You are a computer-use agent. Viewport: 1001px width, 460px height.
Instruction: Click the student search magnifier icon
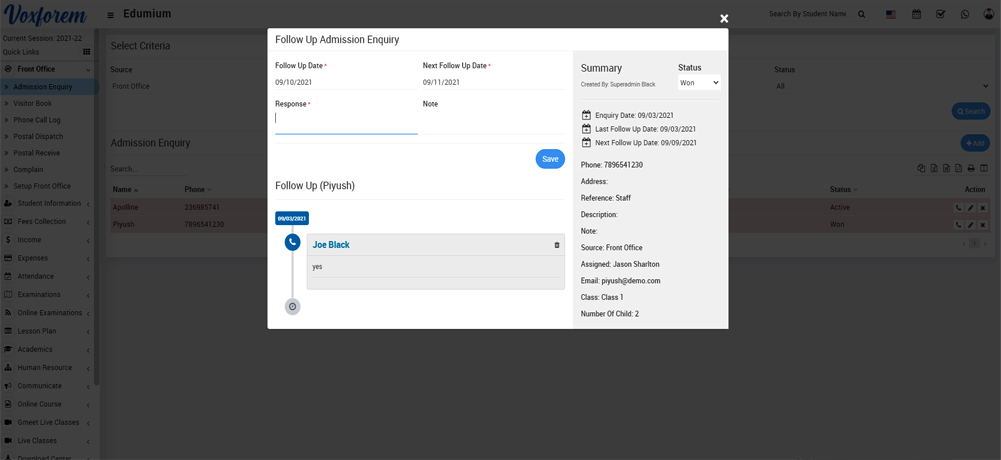pyautogui.click(x=862, y=14)
